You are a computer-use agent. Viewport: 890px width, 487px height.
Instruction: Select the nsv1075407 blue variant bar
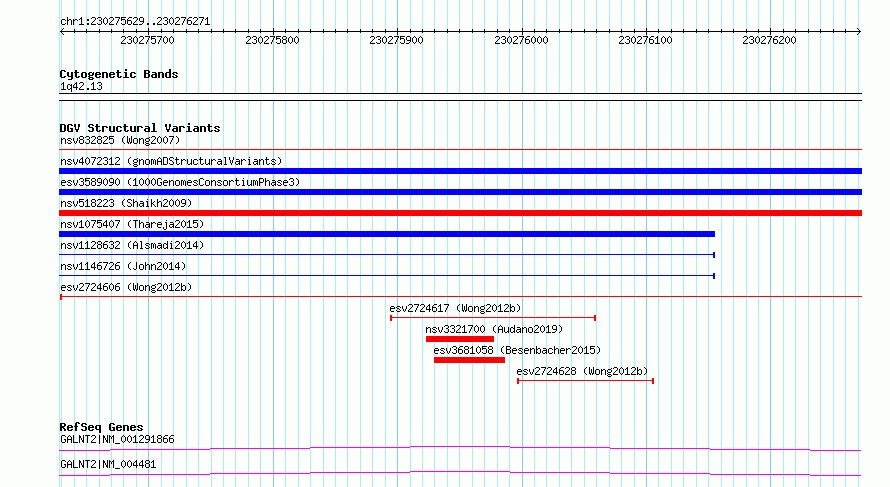point(387,234)
